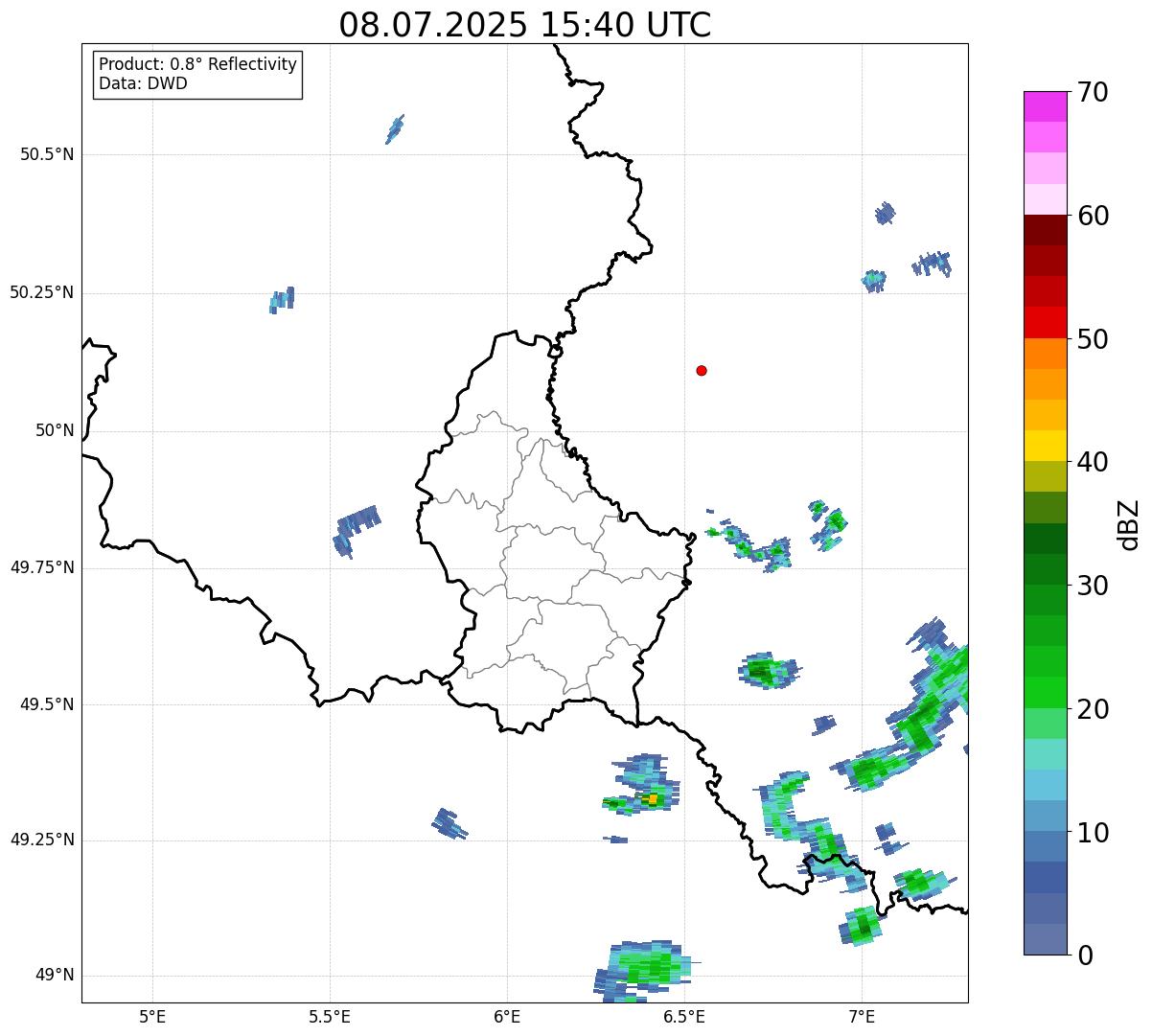Click the yellow colorbar swatch above 40
1152x1036 pixels.
coord(1045,446)
